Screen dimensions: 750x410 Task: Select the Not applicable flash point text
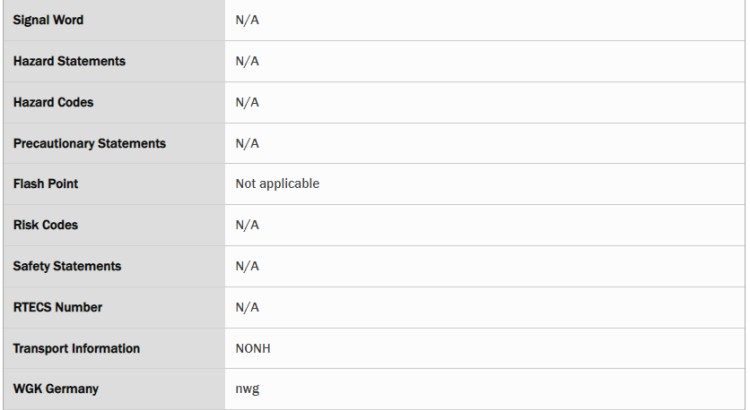click(277, 184)
